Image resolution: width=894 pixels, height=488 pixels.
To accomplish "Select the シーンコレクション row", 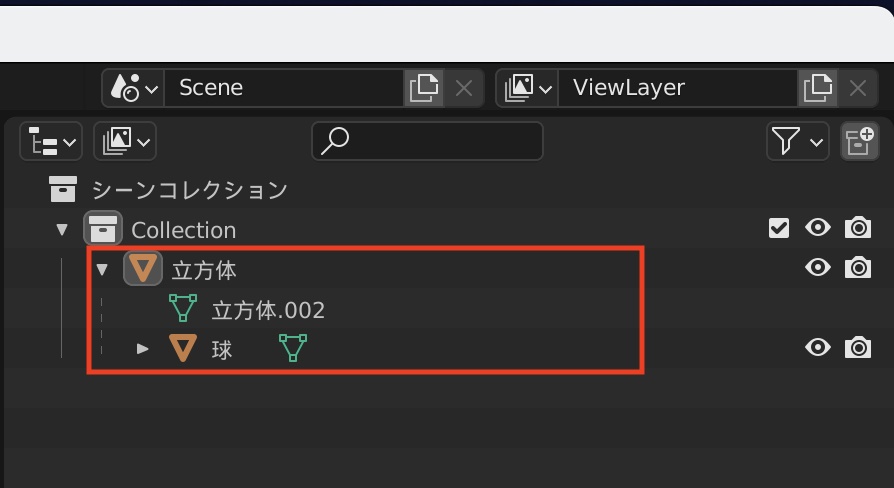I will [189, 189].
